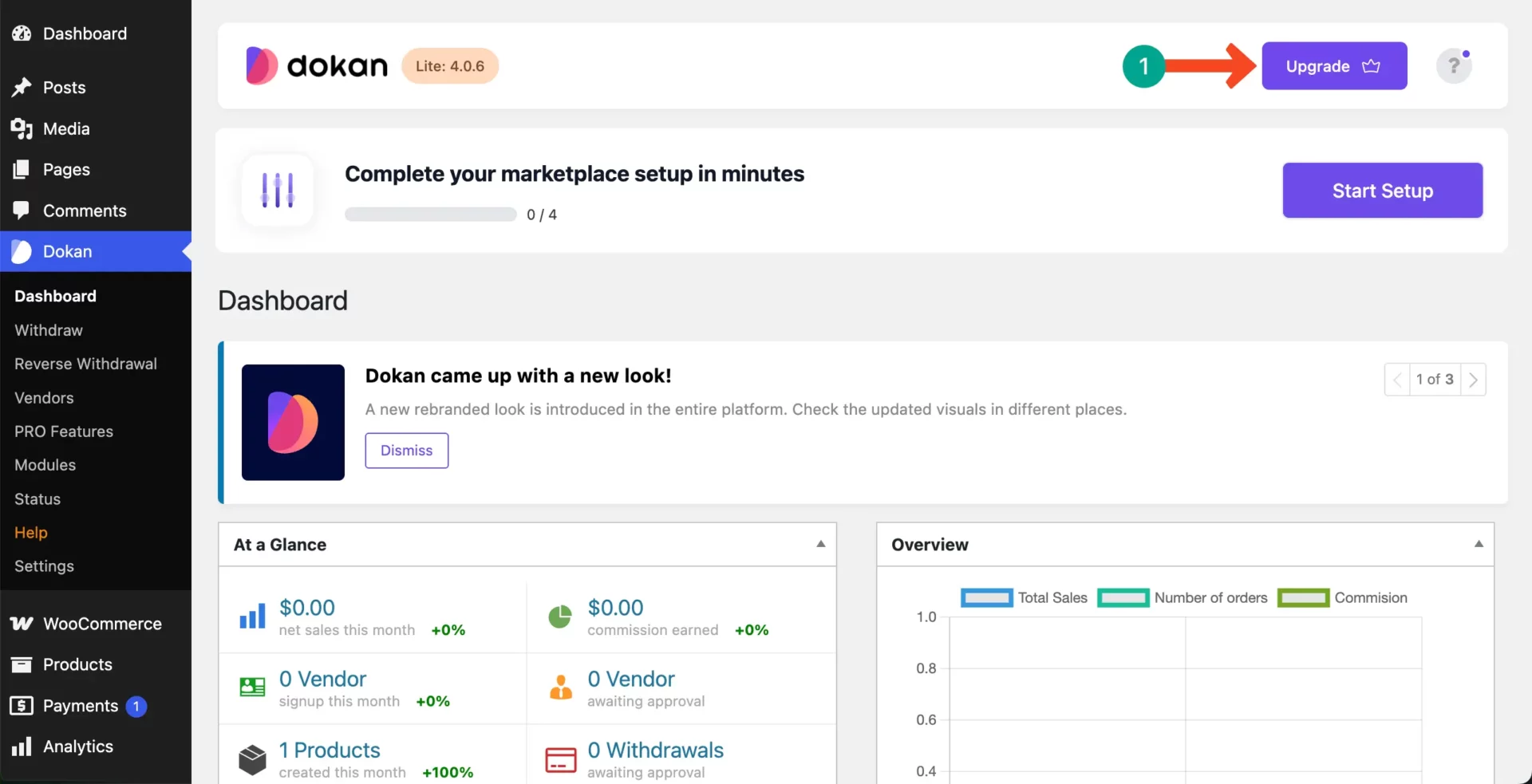
Task: Click the $0.00 commission earned value
Action: point(615,608)
